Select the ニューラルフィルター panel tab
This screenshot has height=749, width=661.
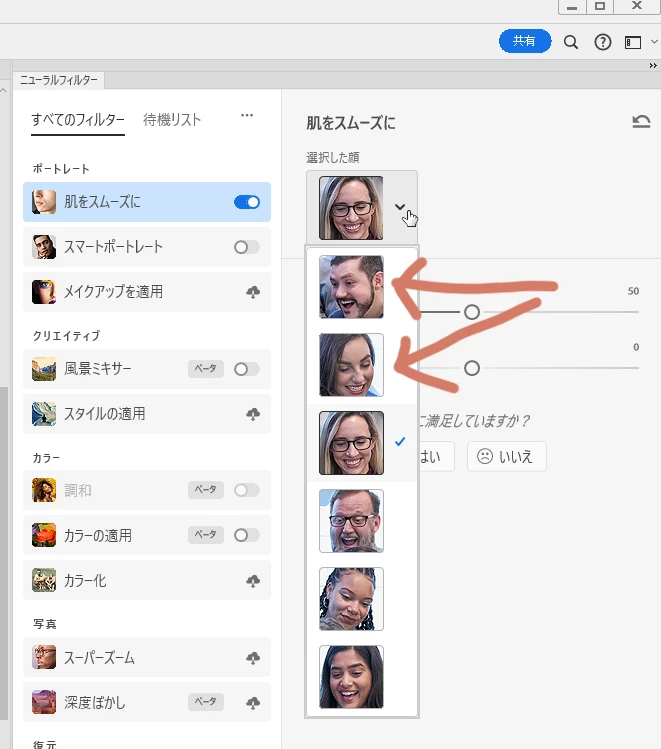pyautogui.click(x=59, y=80)
